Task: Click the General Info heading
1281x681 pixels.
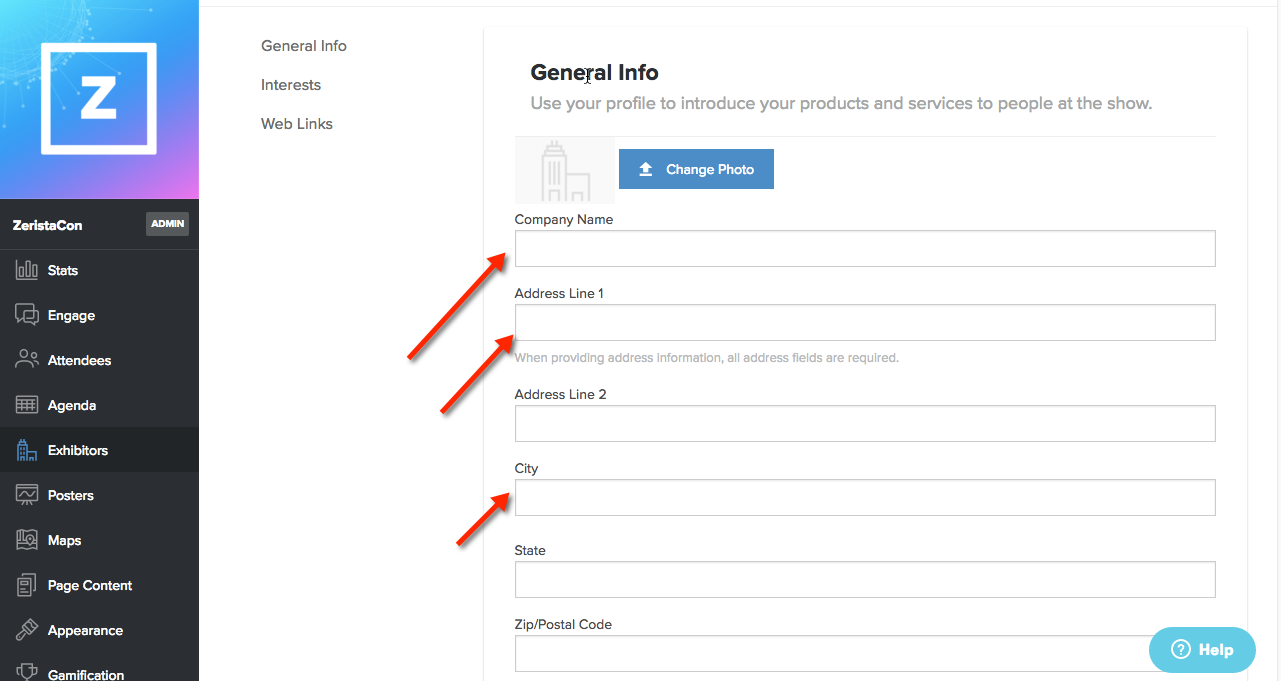Action: point(594,72)
